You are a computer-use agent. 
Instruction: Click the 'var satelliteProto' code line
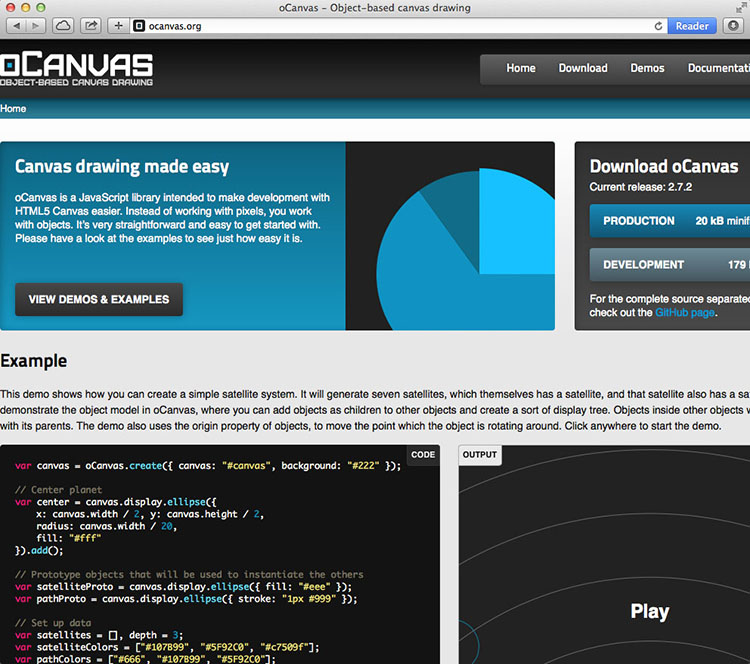[183, 587]
